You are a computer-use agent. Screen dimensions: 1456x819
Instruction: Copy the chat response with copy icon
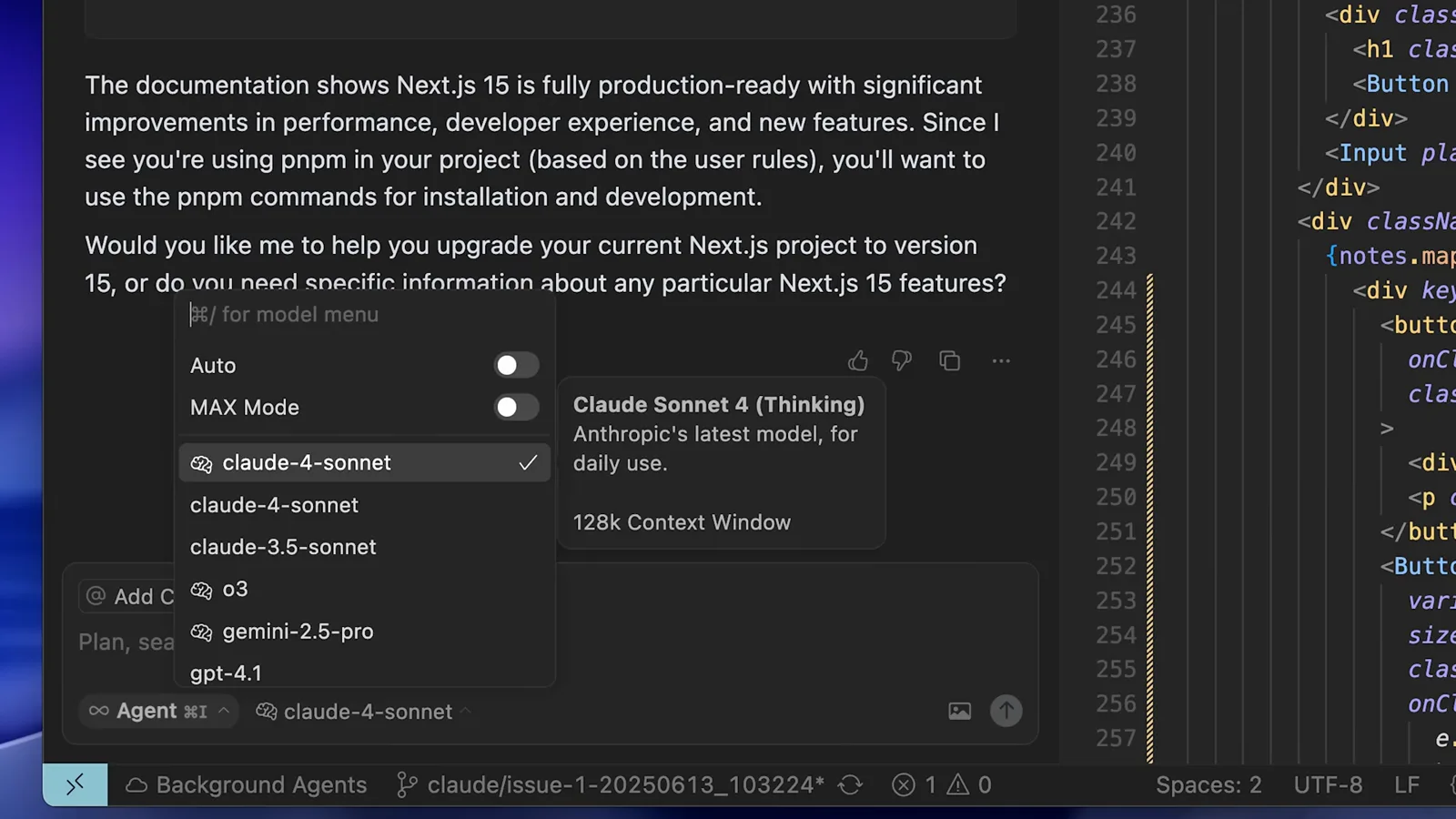click(950, 361)
